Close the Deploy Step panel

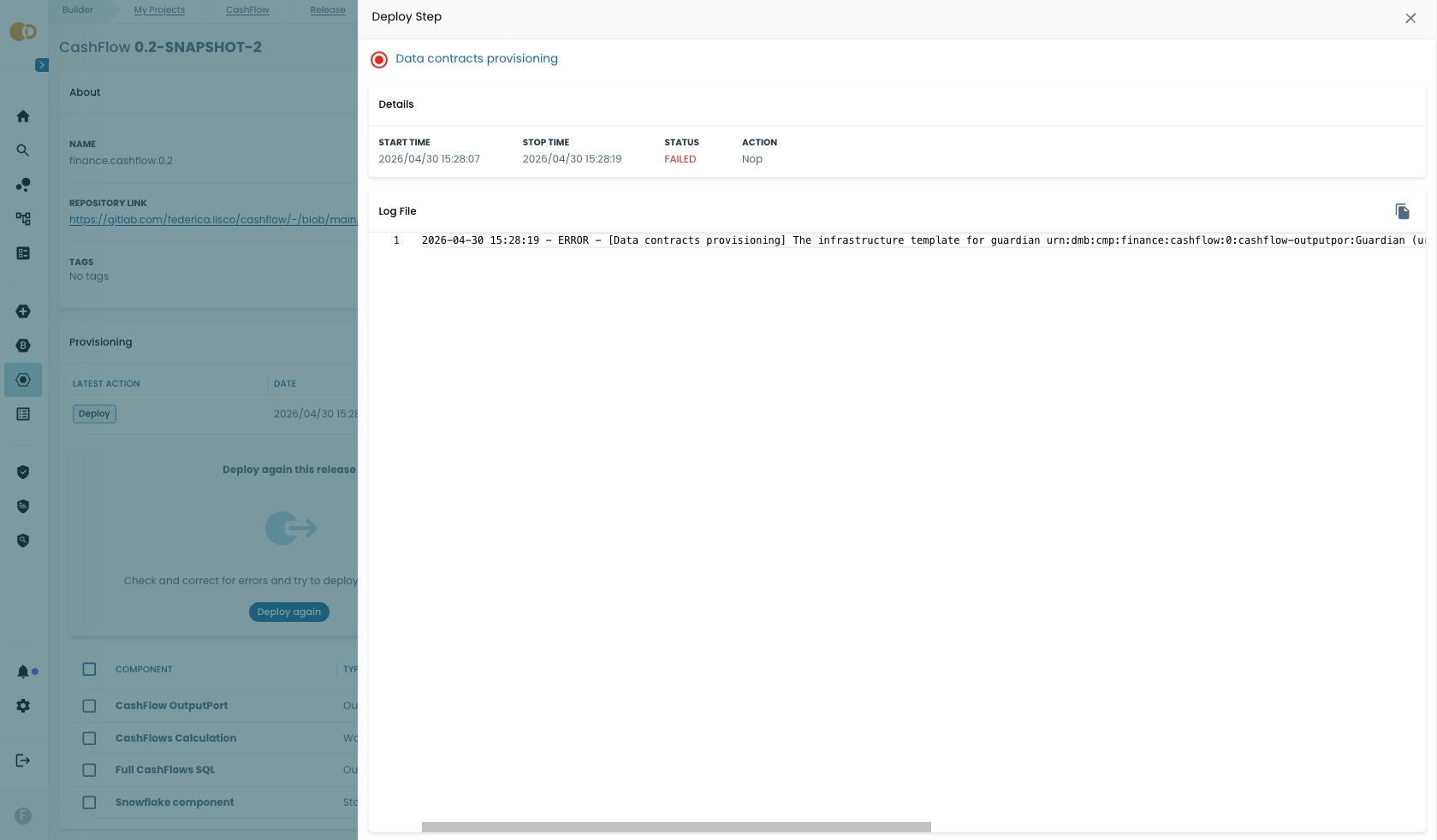[x=1410, y=18]
